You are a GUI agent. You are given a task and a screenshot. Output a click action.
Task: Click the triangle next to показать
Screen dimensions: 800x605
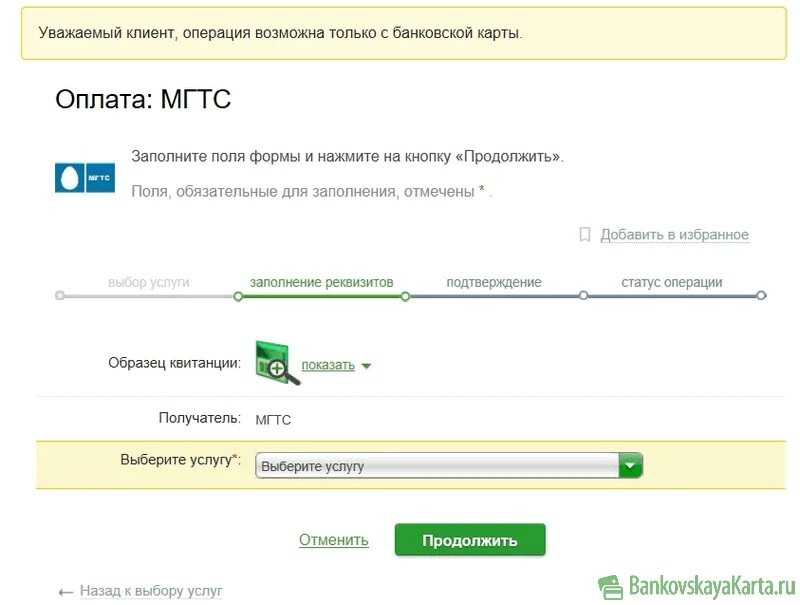367,365
